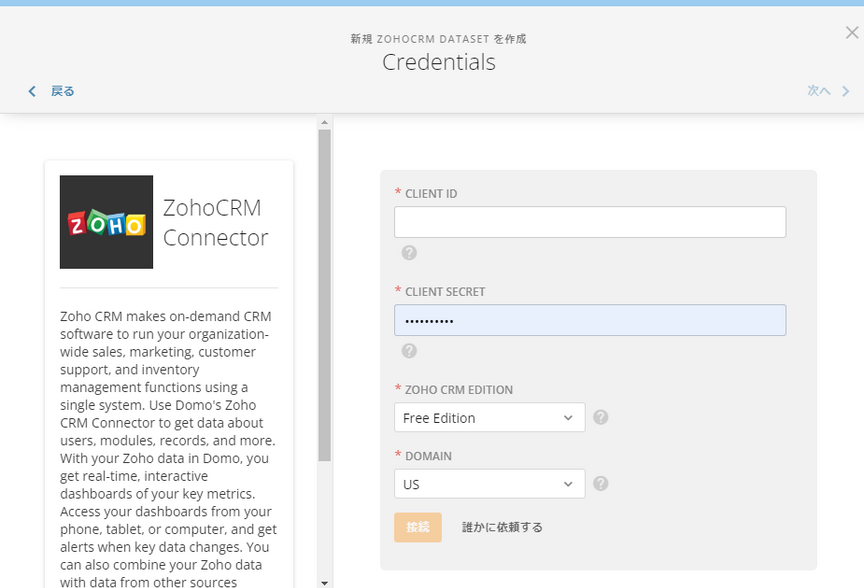The image size is (864, 588).
Task: Click the 接続 connect button
Action: 418,527
